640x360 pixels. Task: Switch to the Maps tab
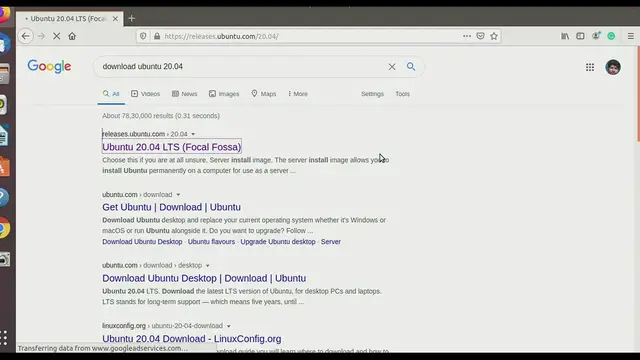(x=264, y=94)
